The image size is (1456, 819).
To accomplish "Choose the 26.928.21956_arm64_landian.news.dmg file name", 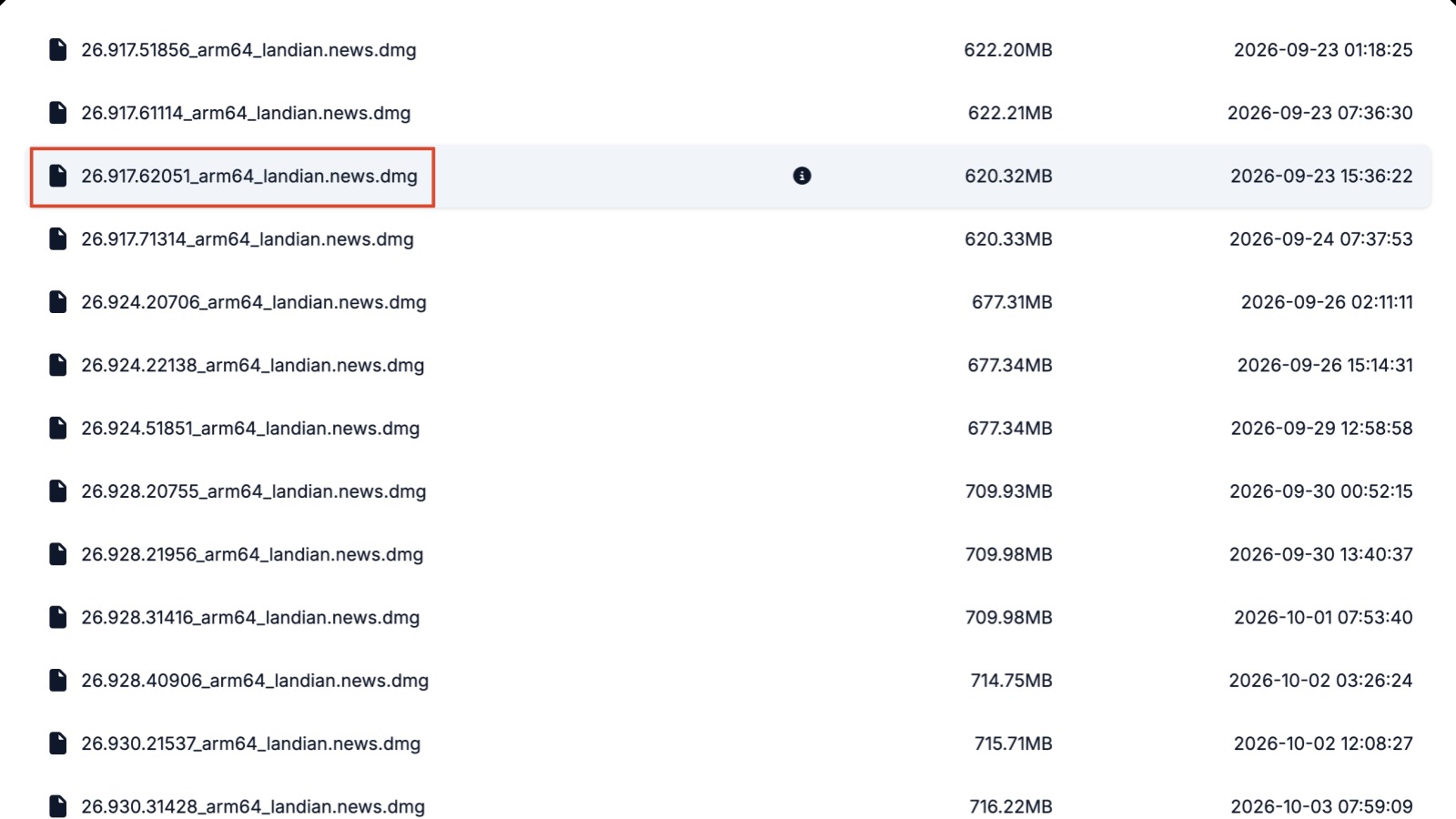I will pos(252,554).
